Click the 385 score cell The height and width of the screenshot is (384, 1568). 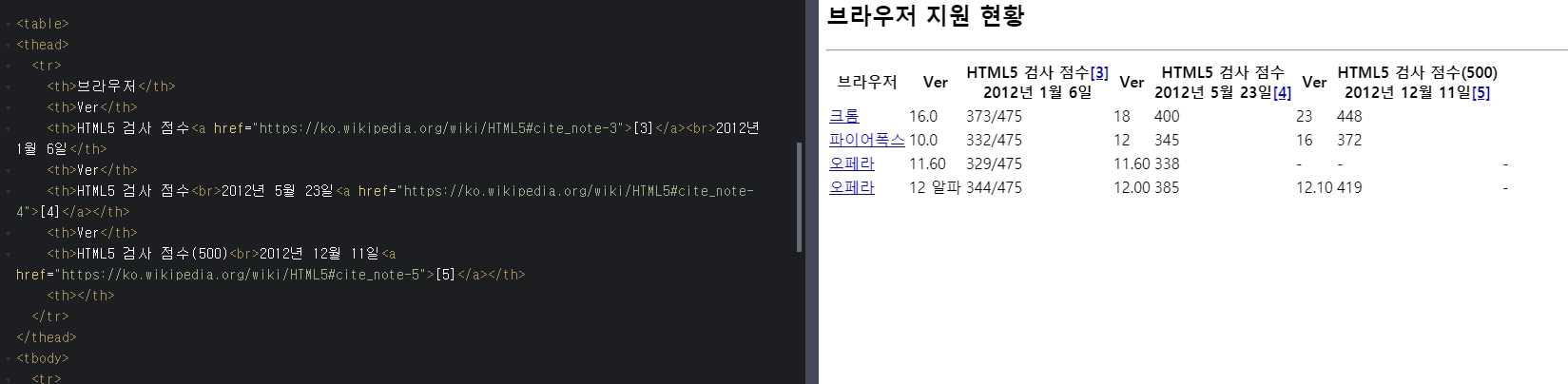point(1167,187)
